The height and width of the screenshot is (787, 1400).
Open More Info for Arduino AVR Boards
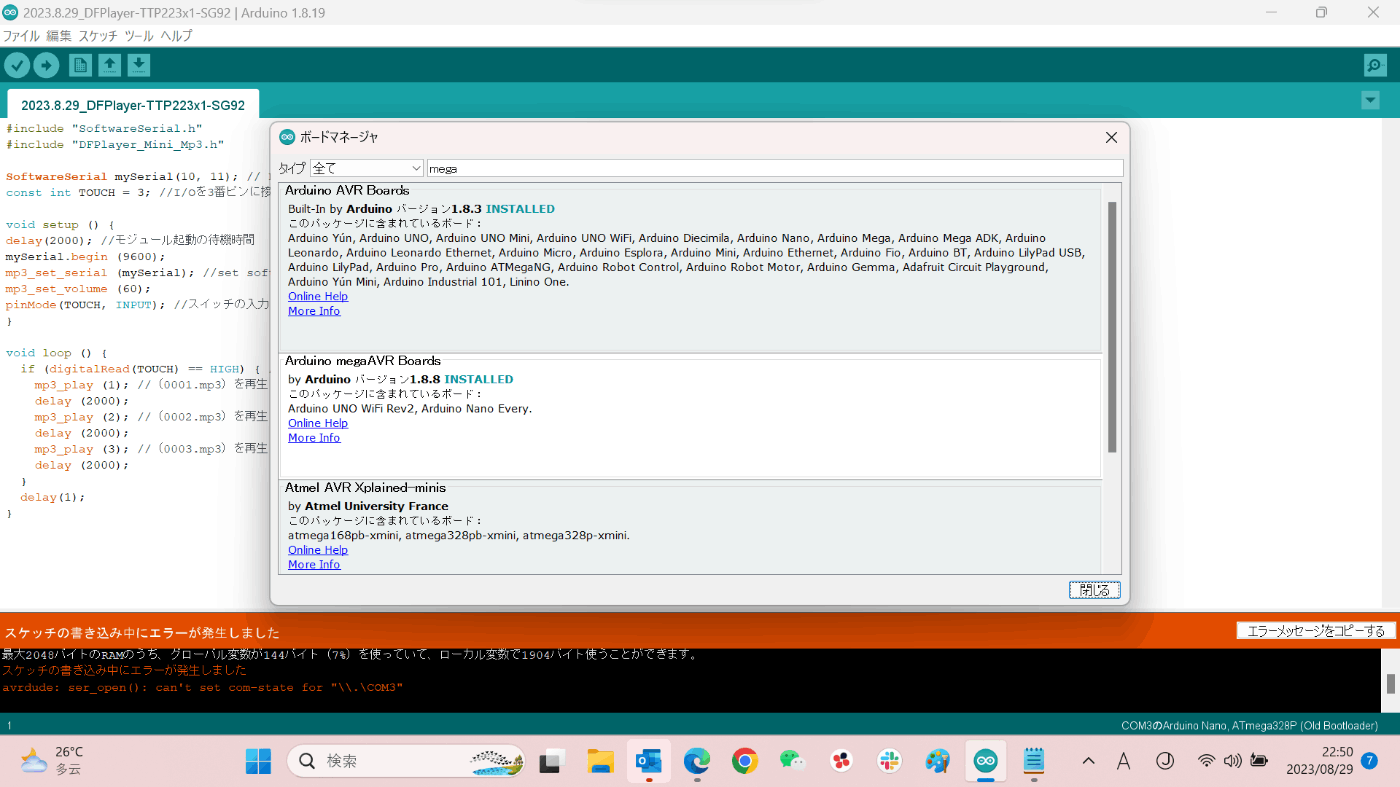314,311
